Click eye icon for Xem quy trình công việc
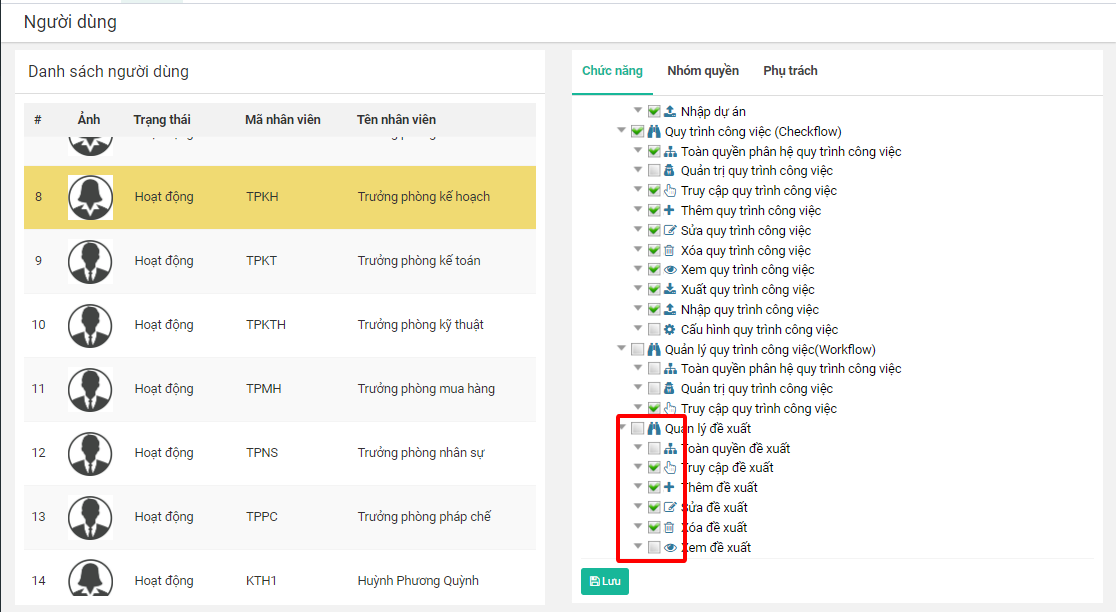Viewport: 1116px width, 612px height. 669,270
